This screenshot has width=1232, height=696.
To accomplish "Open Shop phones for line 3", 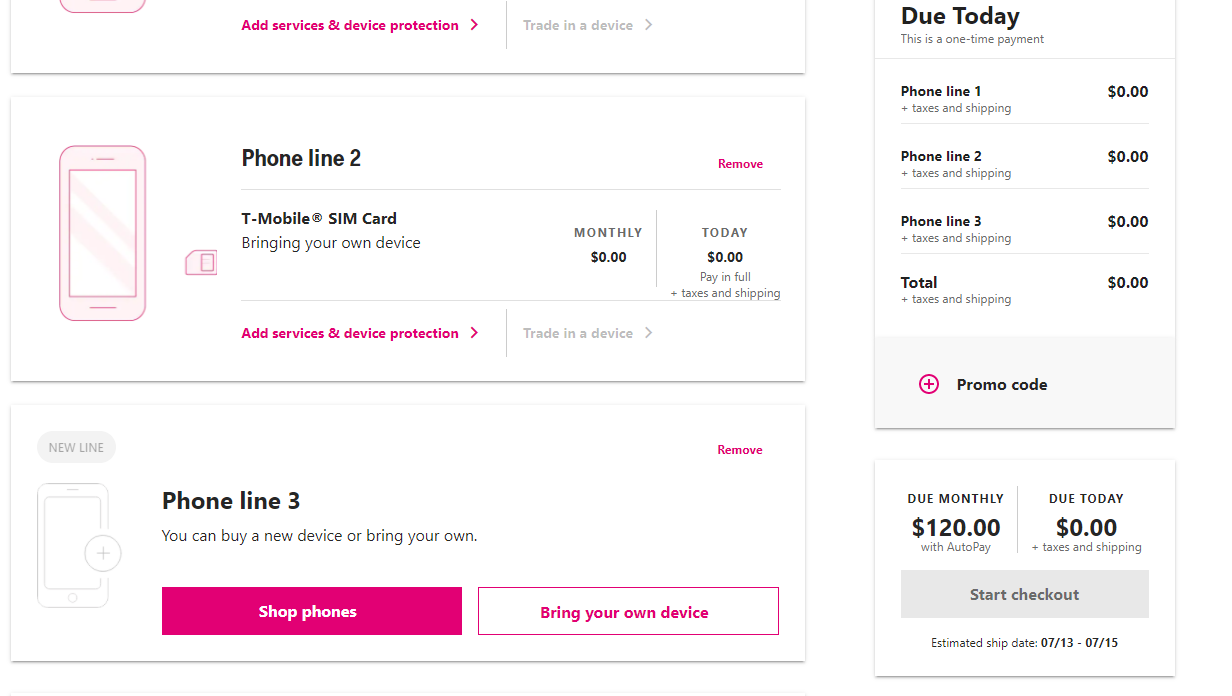I will point(312,611).
